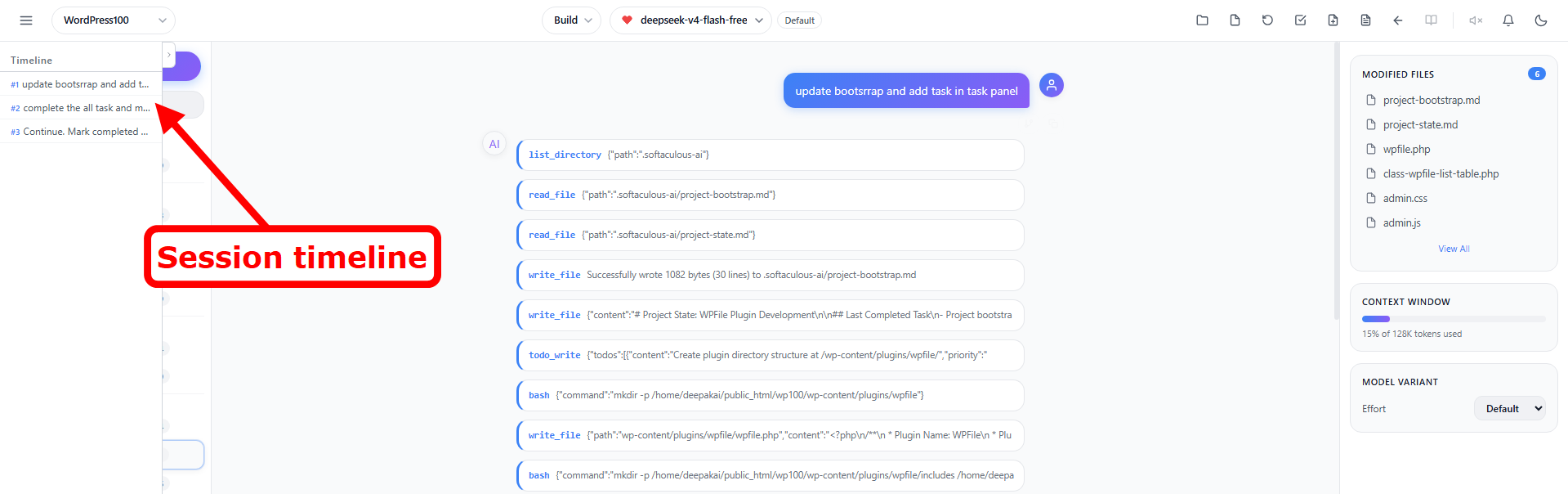This screenshot has width=1568, height=494.
Task: Open the tasks checkmark icon
Action: [x=1300, y=20]
